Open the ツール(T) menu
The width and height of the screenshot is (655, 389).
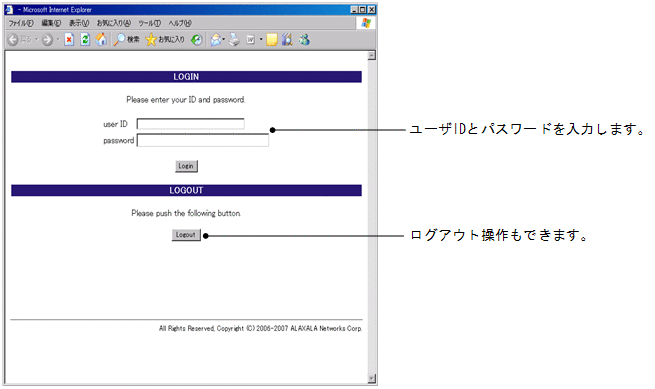150,23
